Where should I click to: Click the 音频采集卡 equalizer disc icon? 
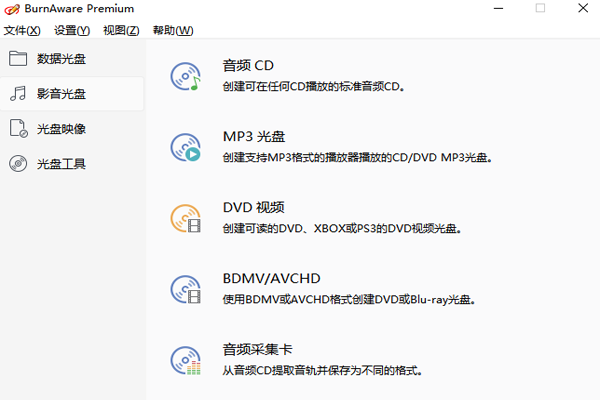186,360
